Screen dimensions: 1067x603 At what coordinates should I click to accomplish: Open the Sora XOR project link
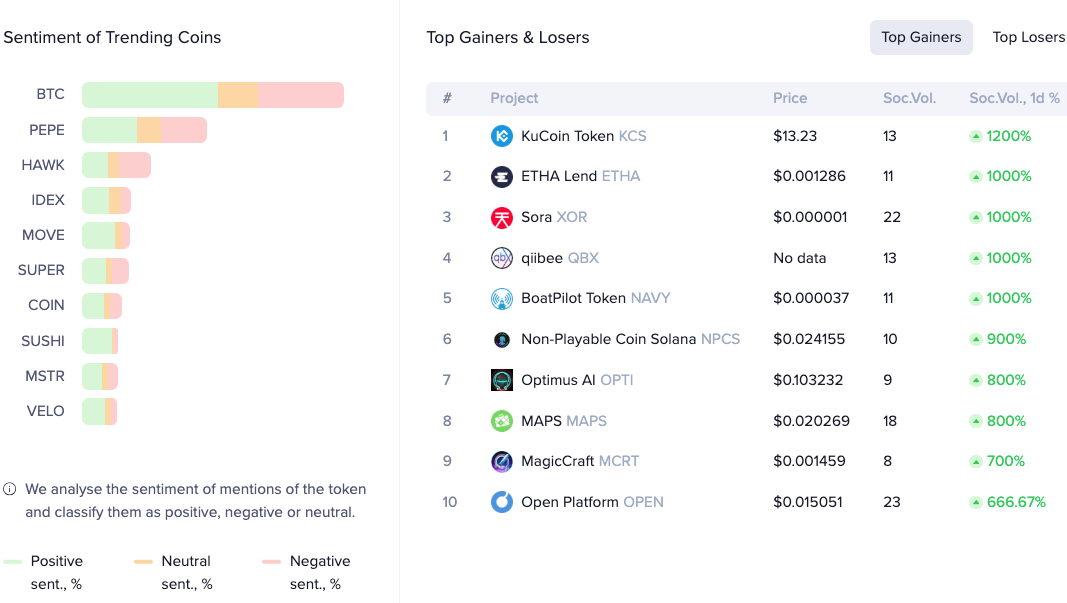(x=554, y=217)
